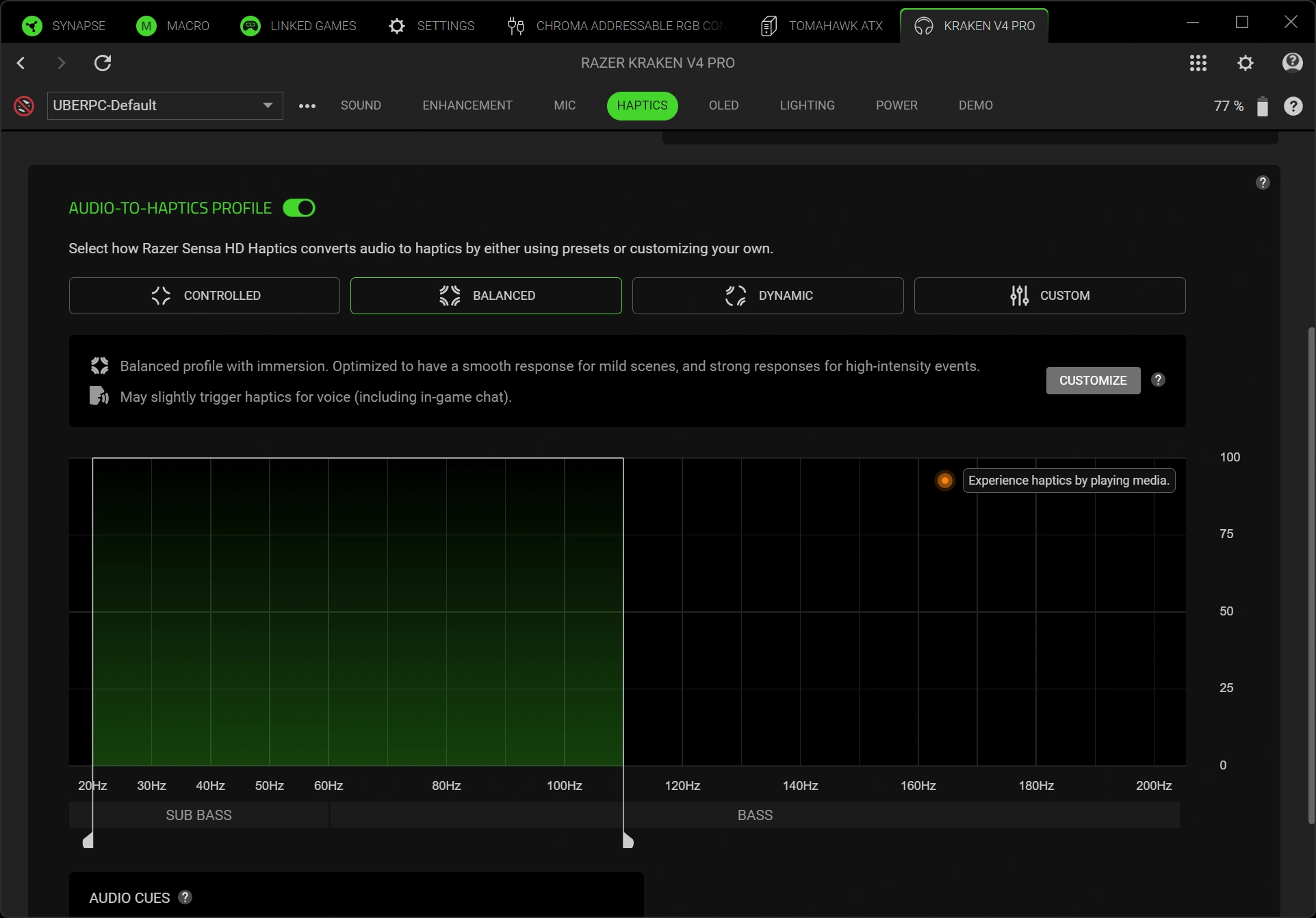Click the BASS band label

755,815
